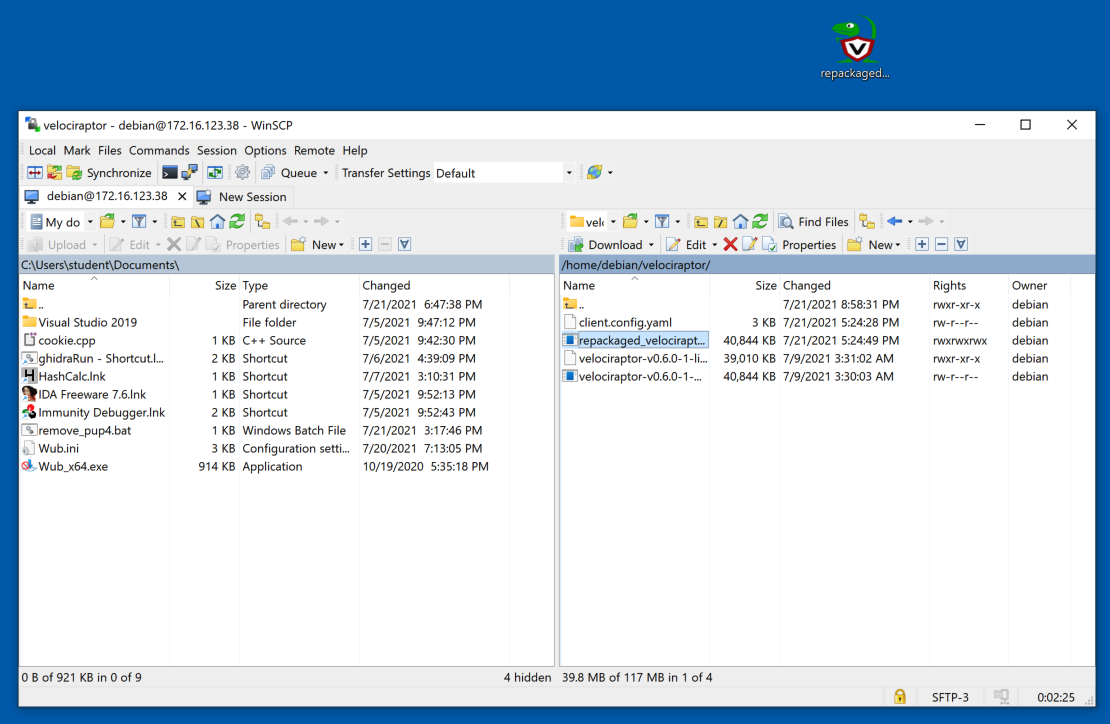Open the Remote menu
Image resolution: width=1110 pixels, height=724 pixels.
[314, 150]
